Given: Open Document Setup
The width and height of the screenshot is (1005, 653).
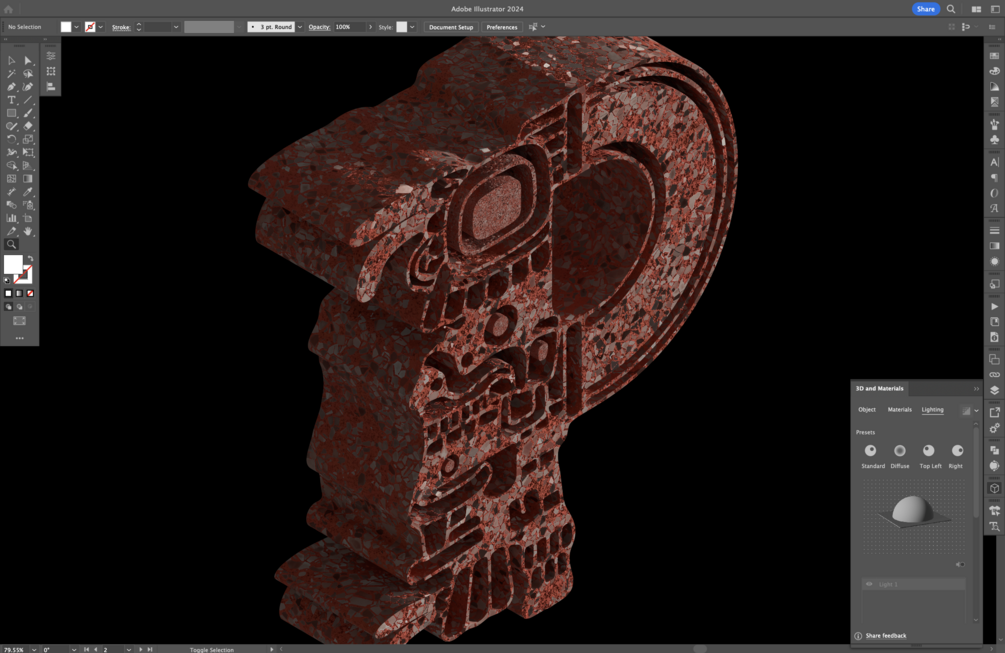Looking at the screenshot, I should tap(451, 27).
